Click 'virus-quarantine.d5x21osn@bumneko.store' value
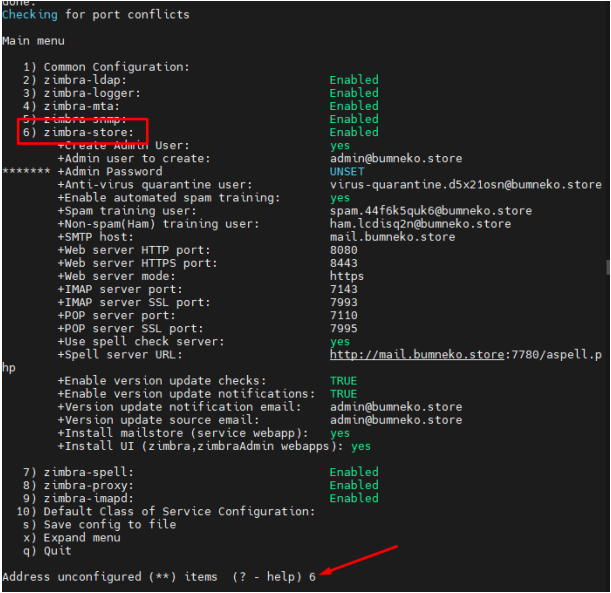 (x=466, y=185)
